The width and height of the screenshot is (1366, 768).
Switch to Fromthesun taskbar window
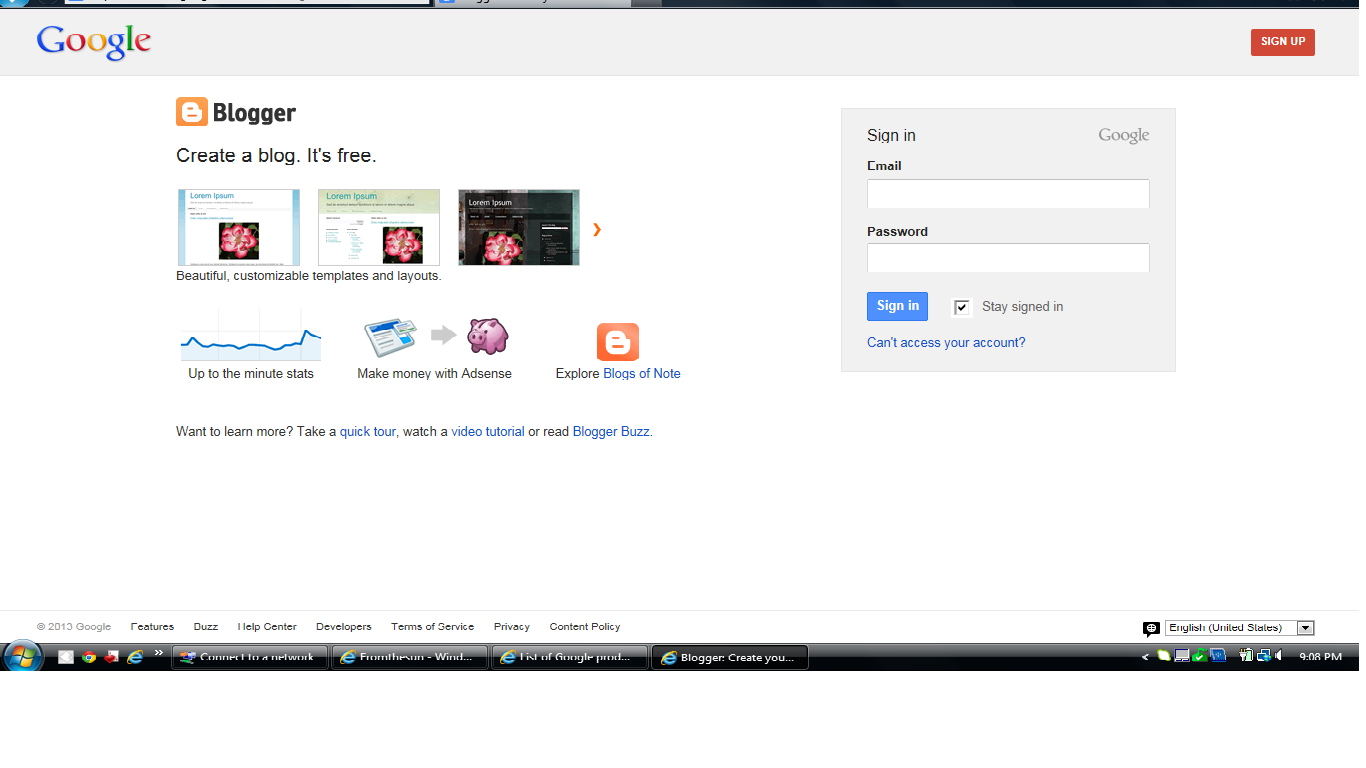(x=410, y=657)
